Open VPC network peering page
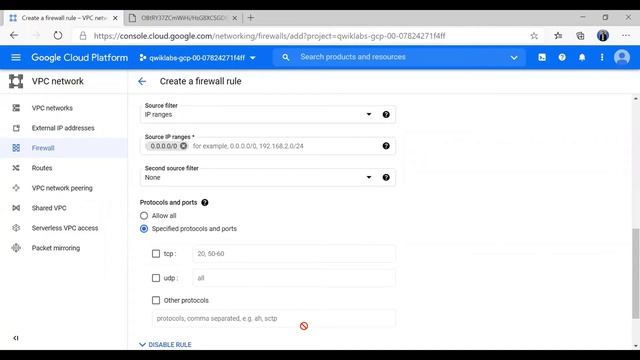Image resolution: width=640 pixels, height=360 pixels. 62,188
